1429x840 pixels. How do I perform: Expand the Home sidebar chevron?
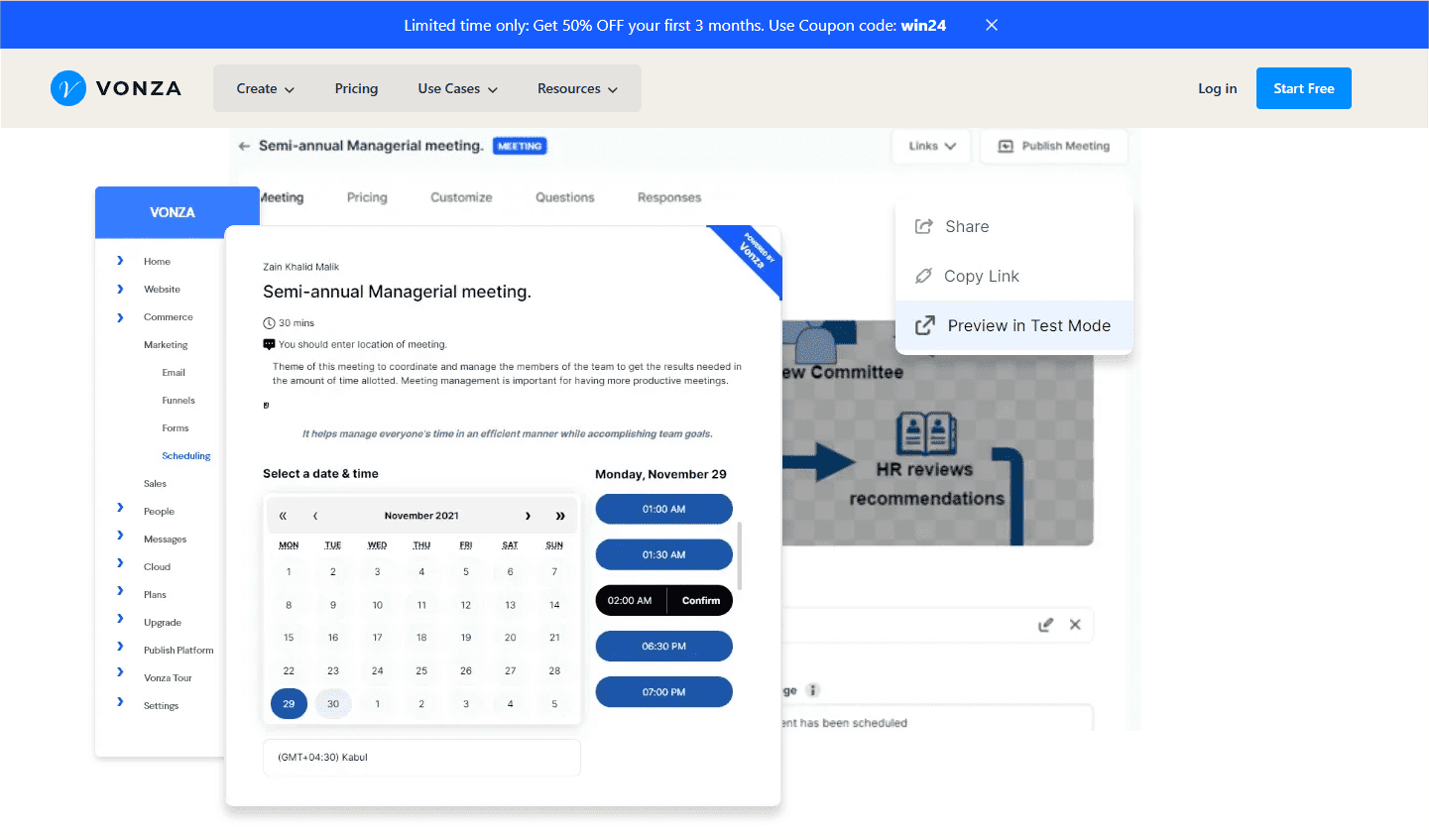pyautogui.click(x=120, y=261)
